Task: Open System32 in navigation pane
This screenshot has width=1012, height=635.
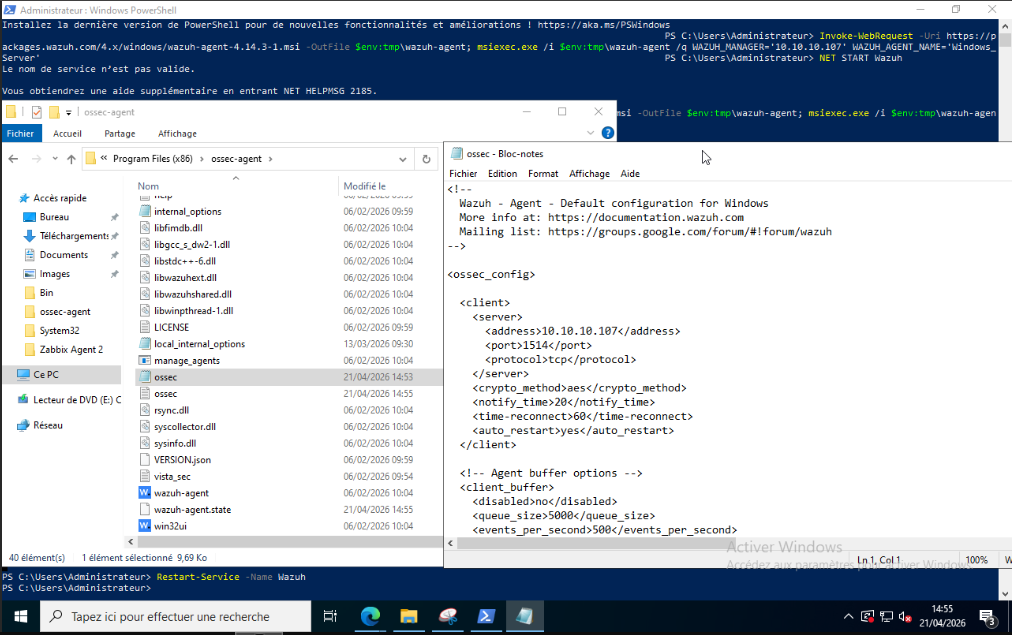Action: 59,330
